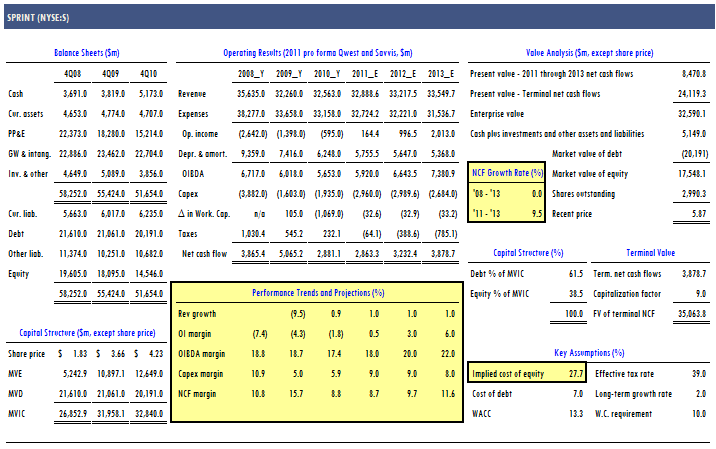Click the FV of terminal NCF value 35,063.8
This screenshot has width=716, height=449.
pos(690,313)
